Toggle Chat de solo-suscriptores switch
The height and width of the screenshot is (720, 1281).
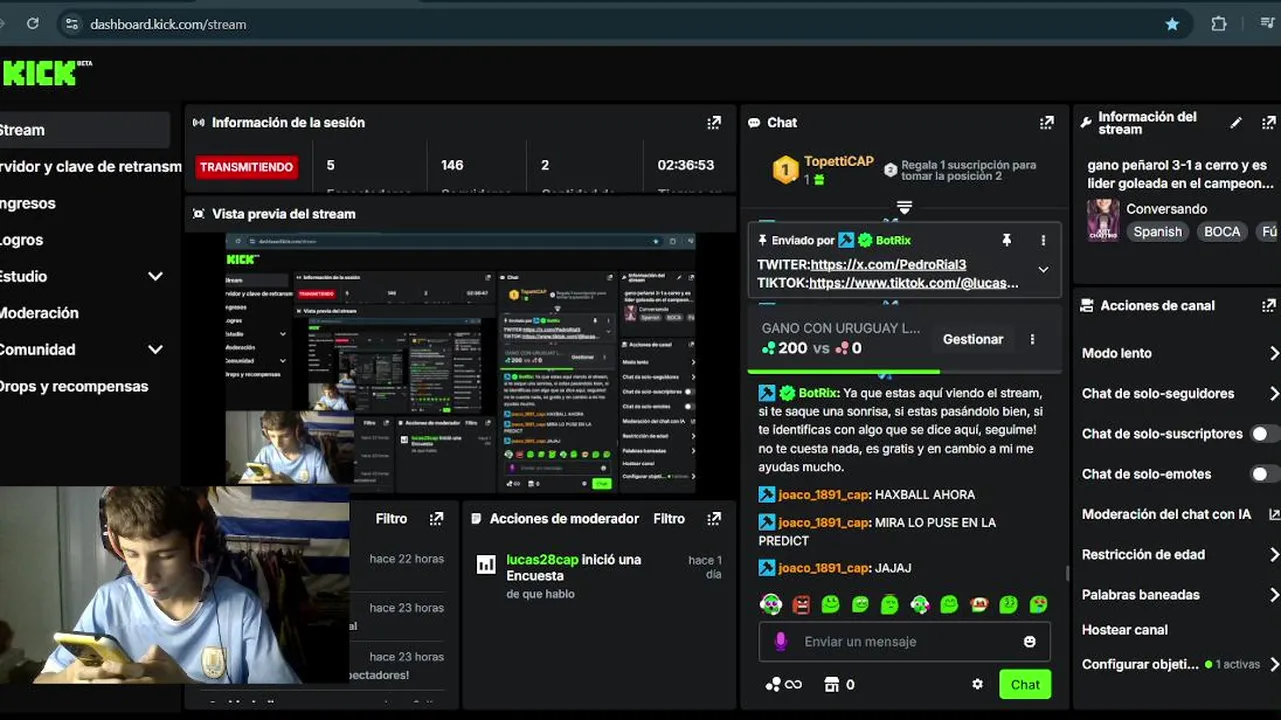1265,434
